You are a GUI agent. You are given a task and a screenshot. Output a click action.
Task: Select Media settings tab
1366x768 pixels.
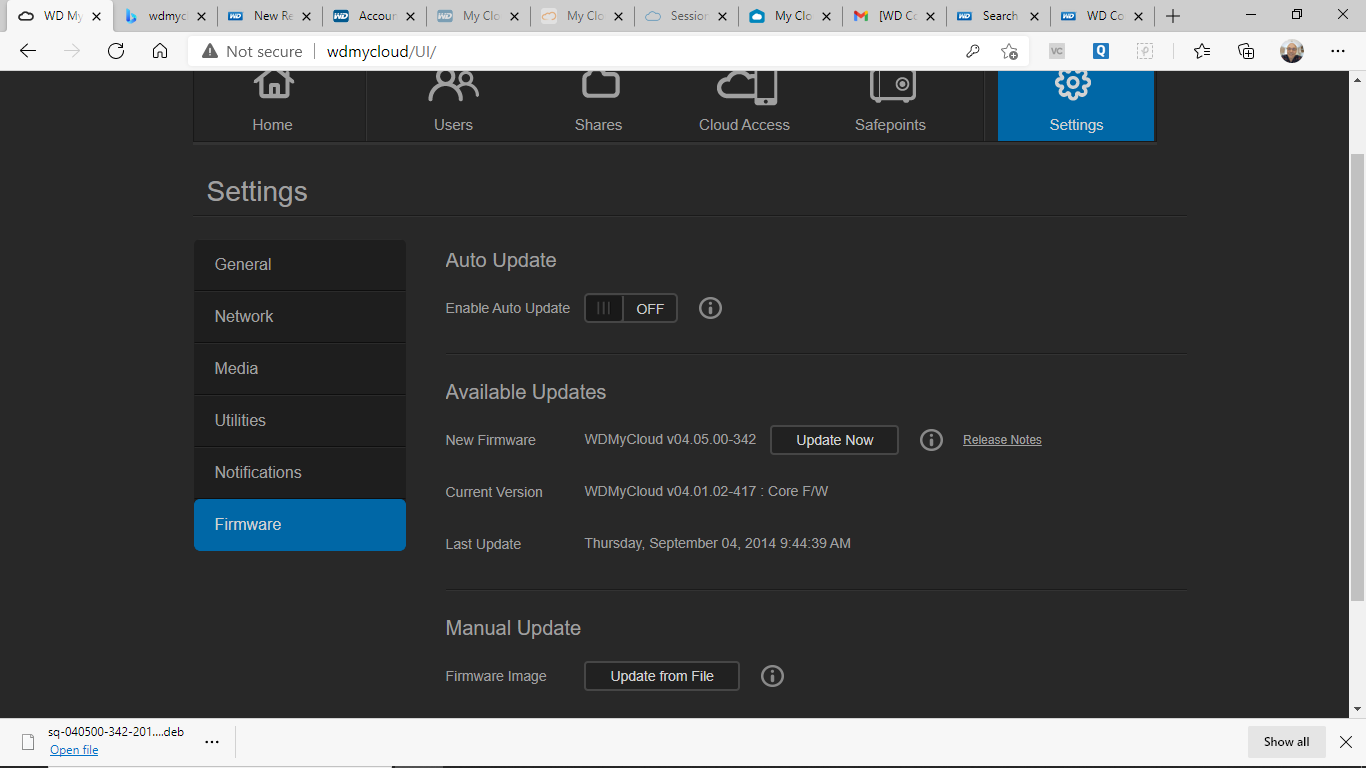pos(300,369)
